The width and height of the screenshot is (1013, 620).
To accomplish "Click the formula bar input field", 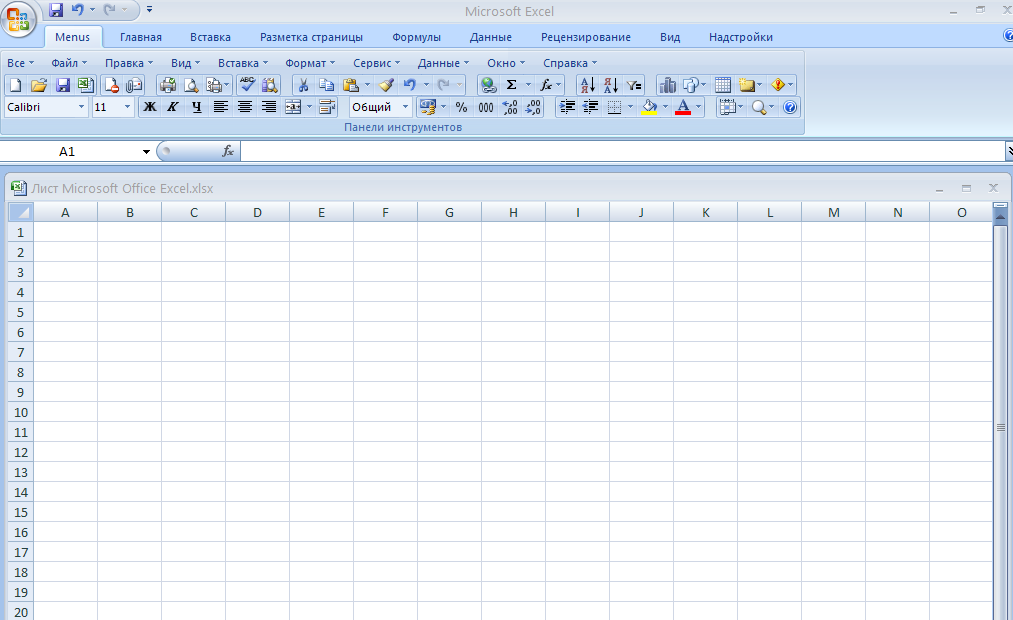I will click(622, 152).
